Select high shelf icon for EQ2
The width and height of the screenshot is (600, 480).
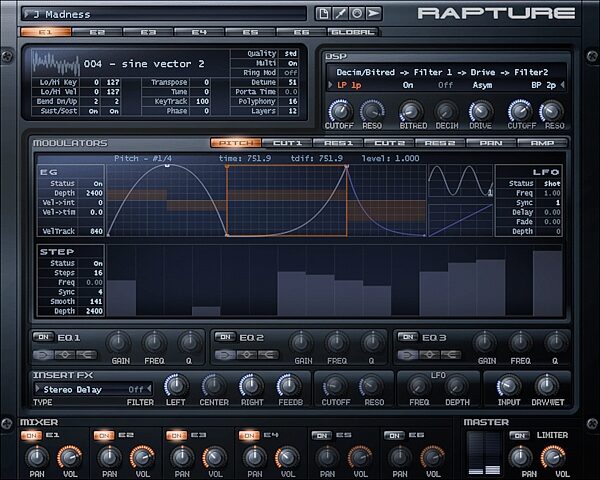click(x=268, y=355)
